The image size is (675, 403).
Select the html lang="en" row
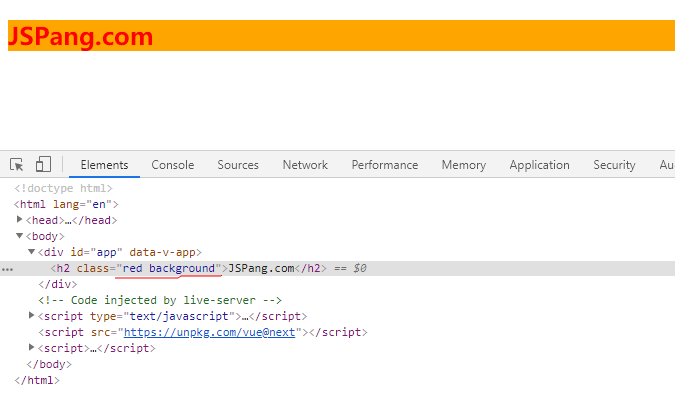tap(66, 204)
